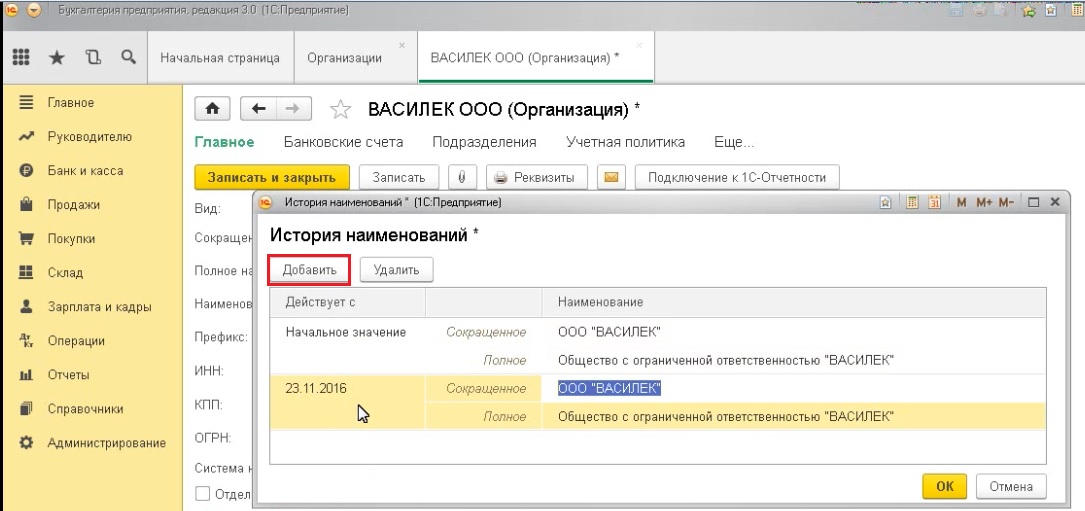Open the Покупки section in the sidebar
1085x511 pixels.
71,239
